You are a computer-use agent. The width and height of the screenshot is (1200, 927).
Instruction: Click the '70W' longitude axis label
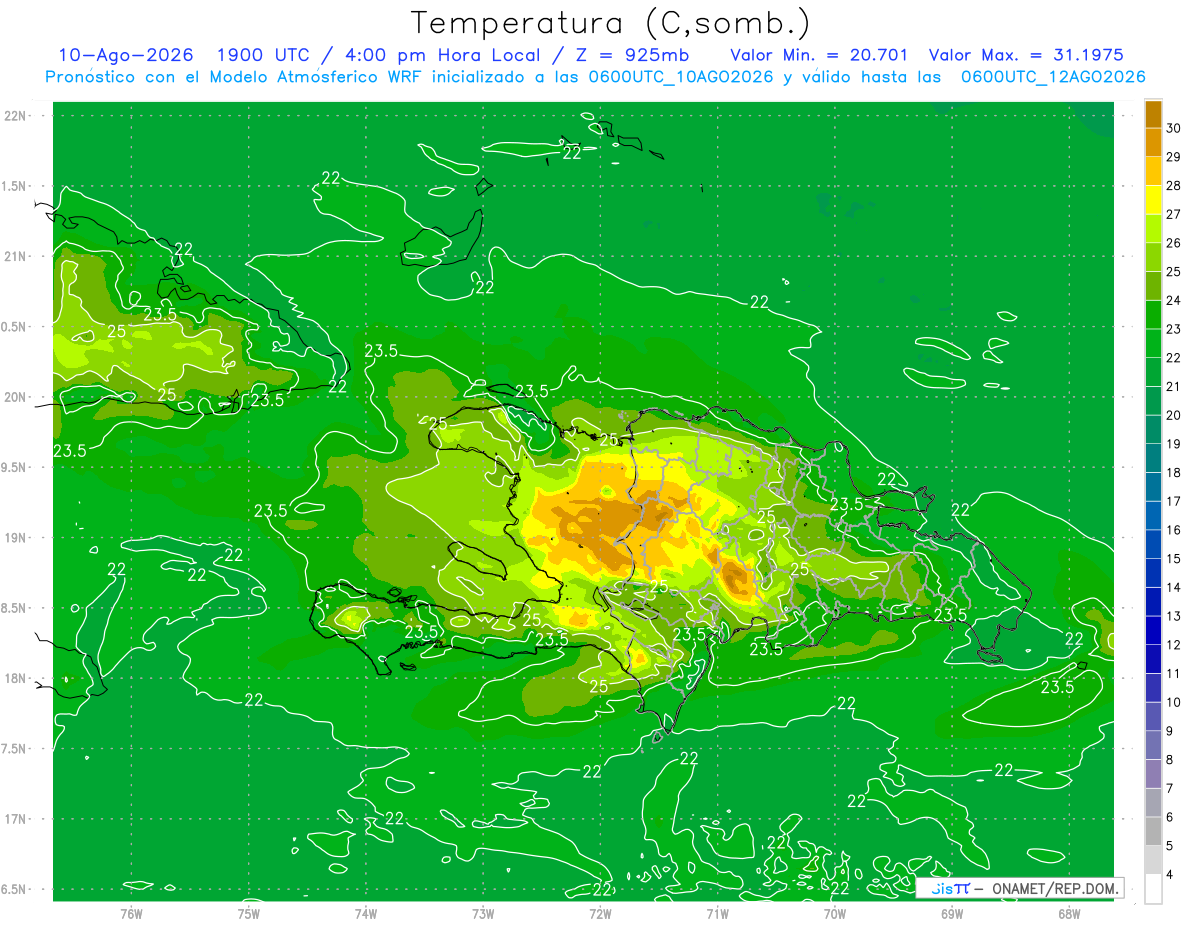[x=835, y=913]
